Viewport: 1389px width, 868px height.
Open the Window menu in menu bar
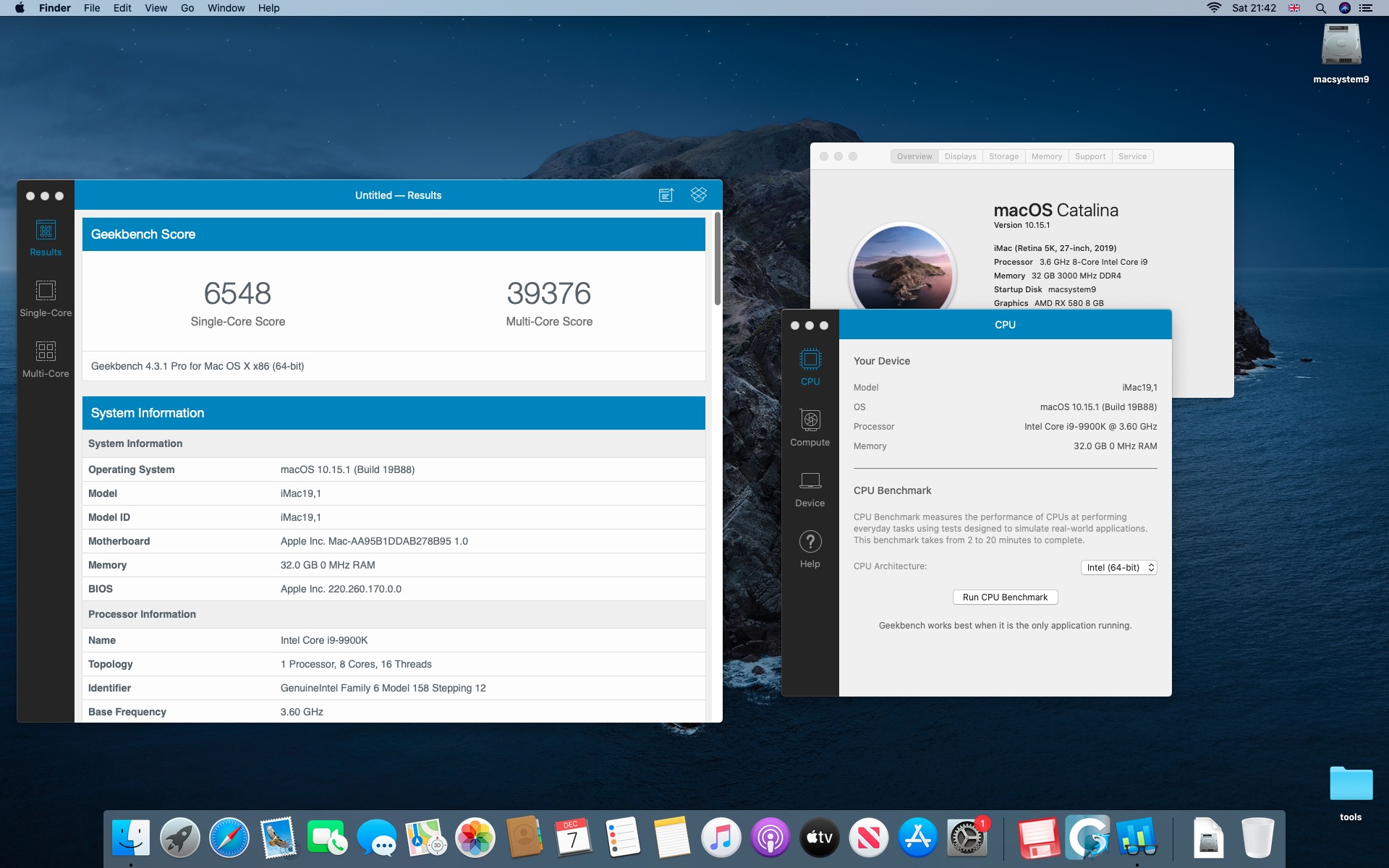[226, 8]
